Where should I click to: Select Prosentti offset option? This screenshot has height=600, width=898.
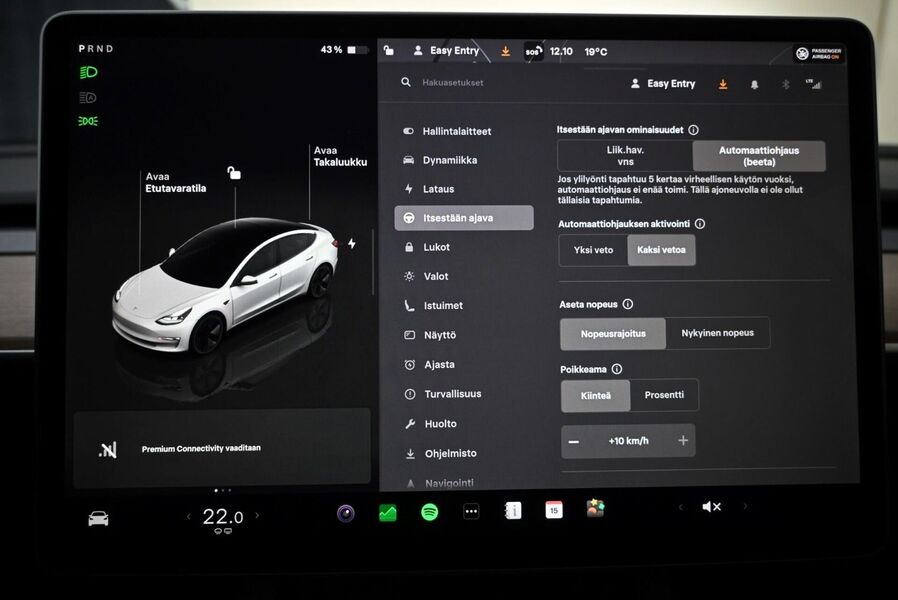(x=664, y=395)
